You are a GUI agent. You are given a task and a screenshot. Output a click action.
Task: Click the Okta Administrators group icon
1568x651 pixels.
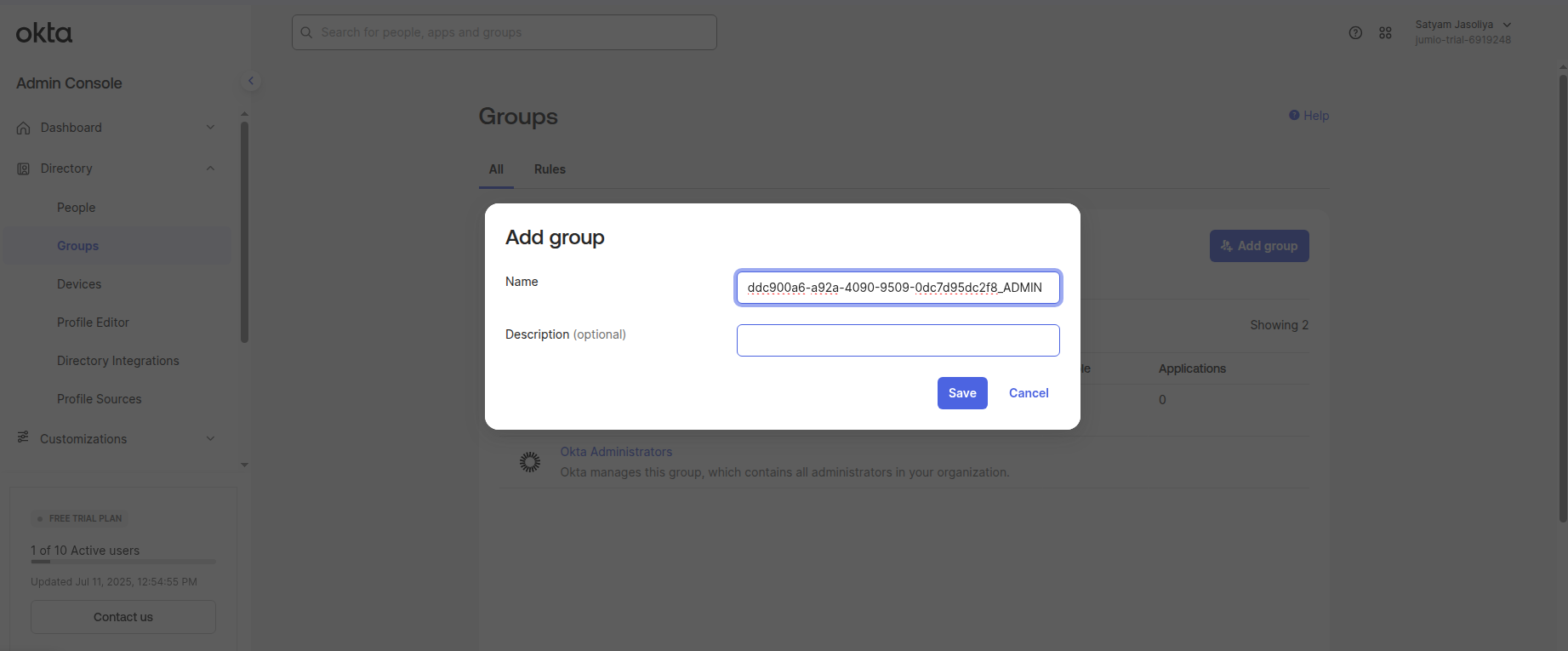[x=529, y=462]
